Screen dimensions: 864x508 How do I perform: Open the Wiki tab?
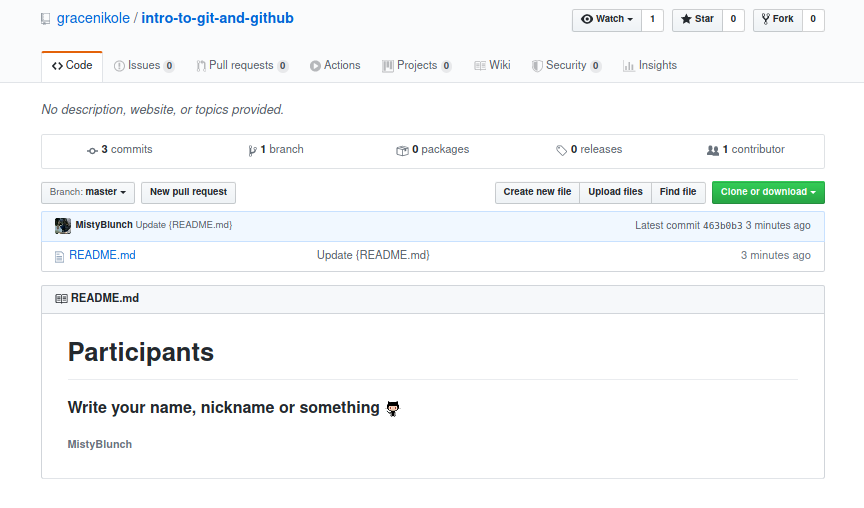(492, 66)
